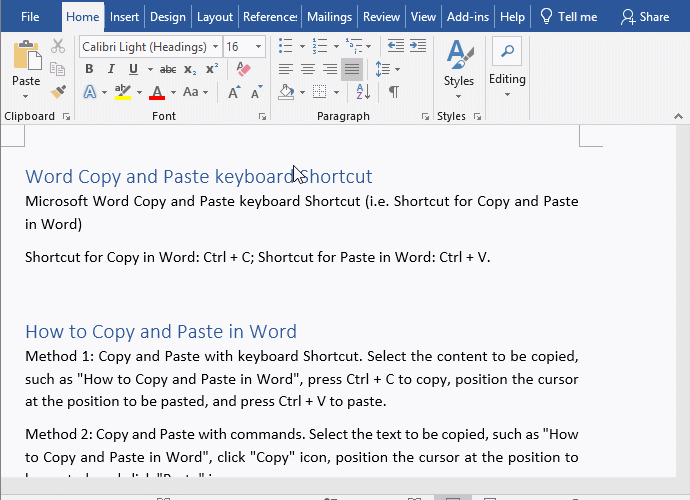Click the Share button
Image resolution: width=690 pixels, height=500 pixels.
[x=645, y=17]
